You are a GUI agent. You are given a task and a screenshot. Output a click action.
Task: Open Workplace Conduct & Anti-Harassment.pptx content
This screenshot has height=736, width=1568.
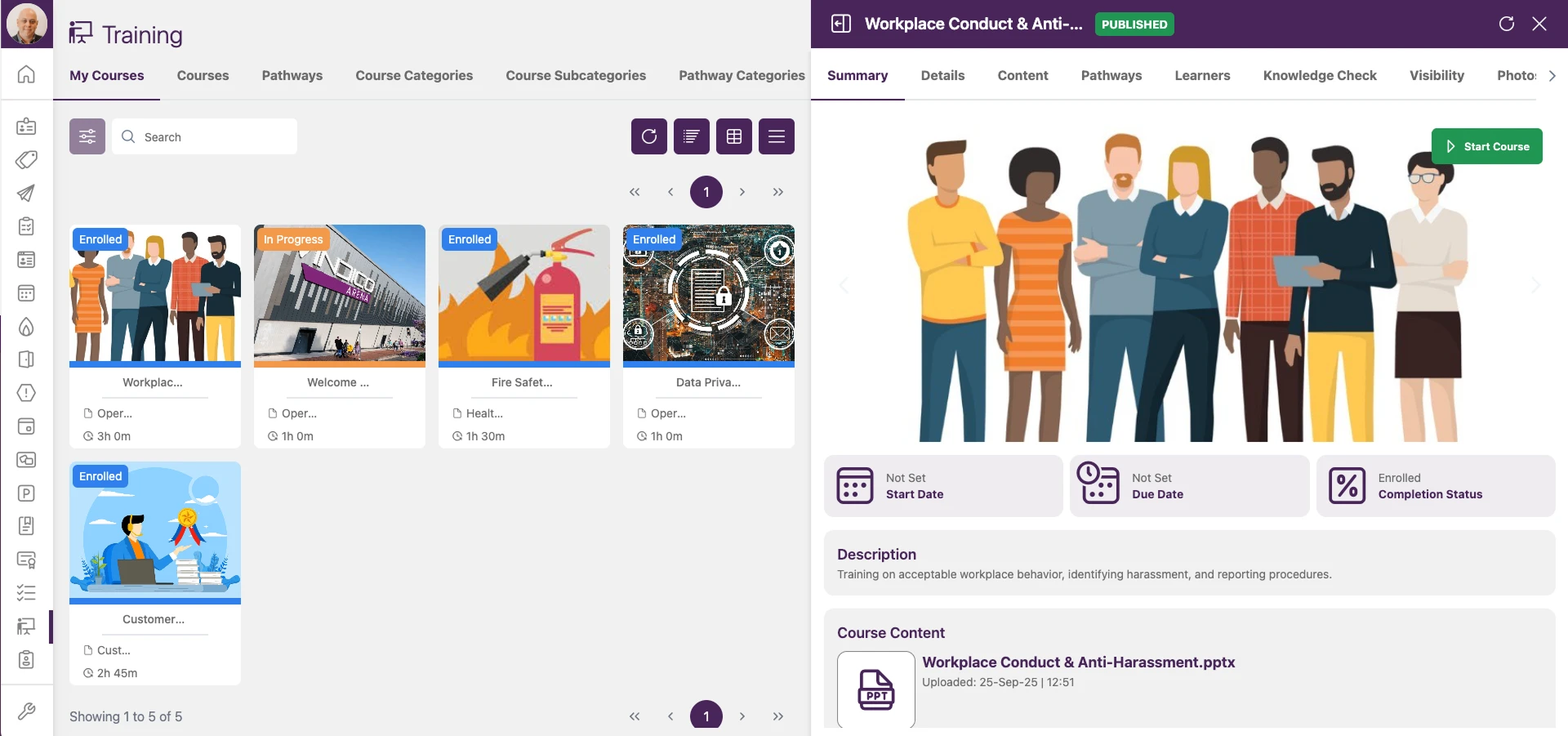1078,662
